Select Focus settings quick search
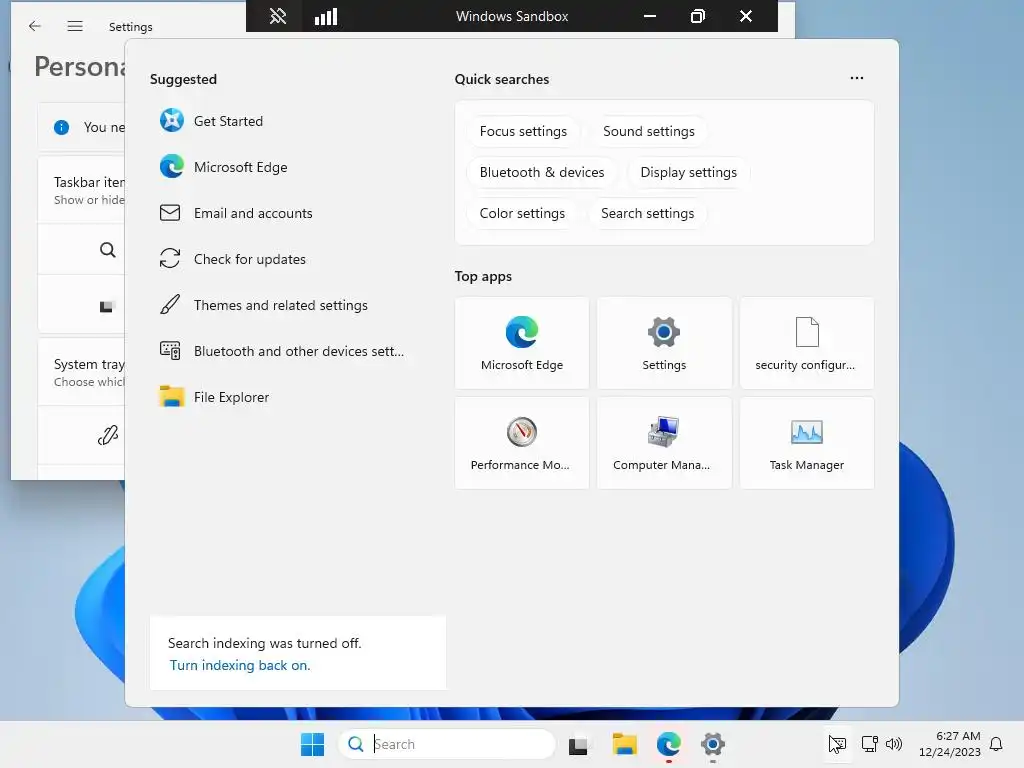Screen dimensions: 1024x768 (523, 131)
